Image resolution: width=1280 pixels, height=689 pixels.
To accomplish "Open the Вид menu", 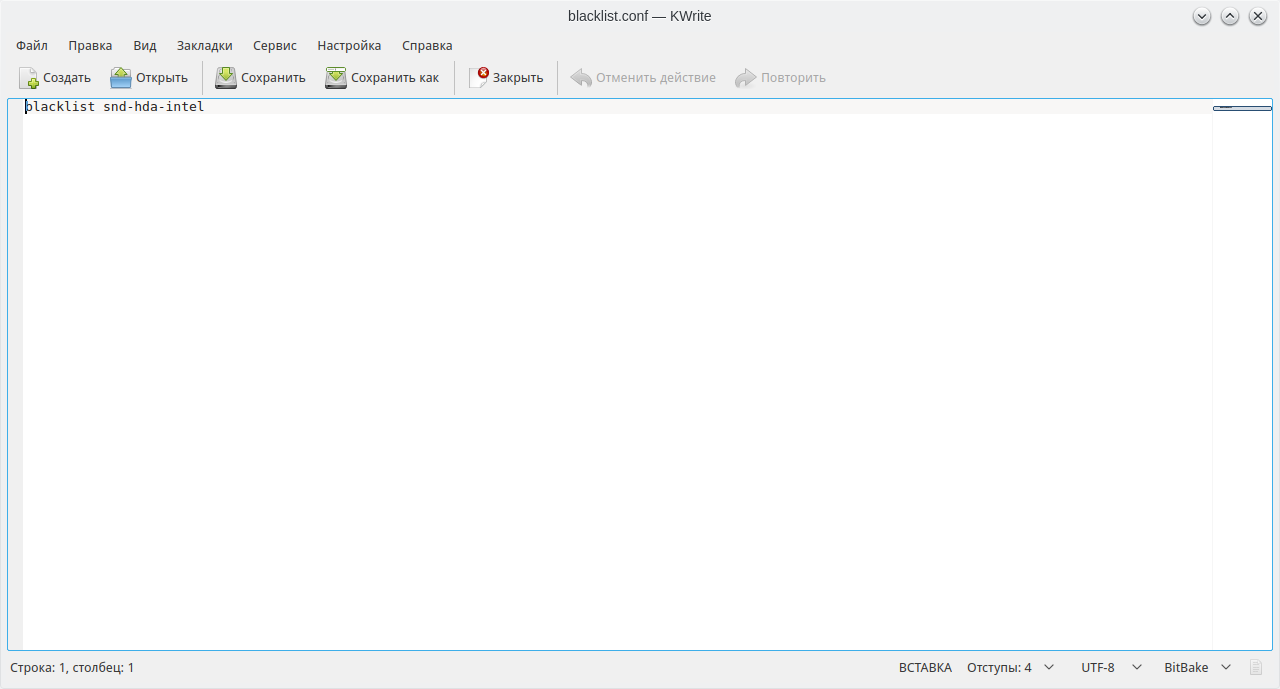I will coord(145,45).
